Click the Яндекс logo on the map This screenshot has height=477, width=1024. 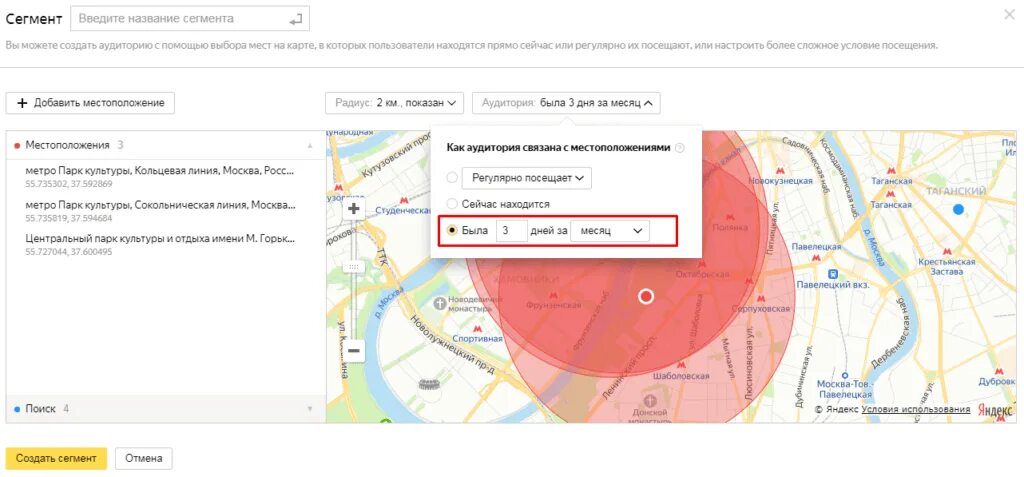(x=995, y=410)
